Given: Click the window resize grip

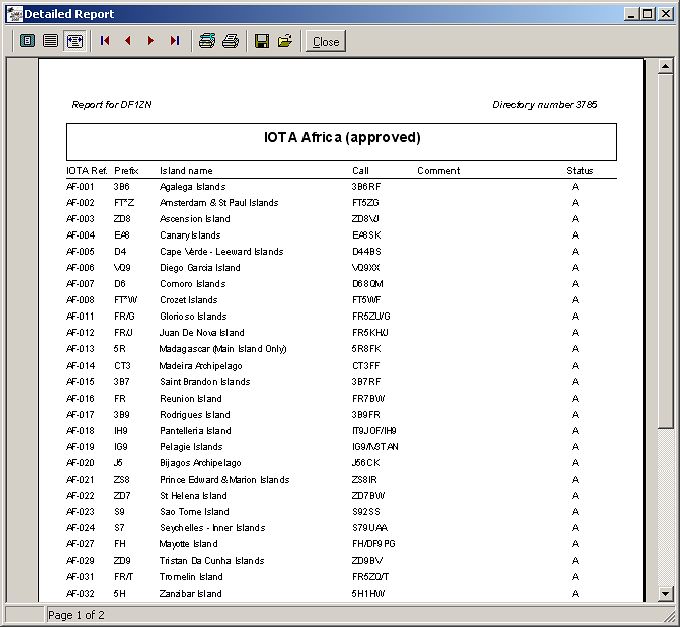Looking at the screenshot, I should point(669,615).
